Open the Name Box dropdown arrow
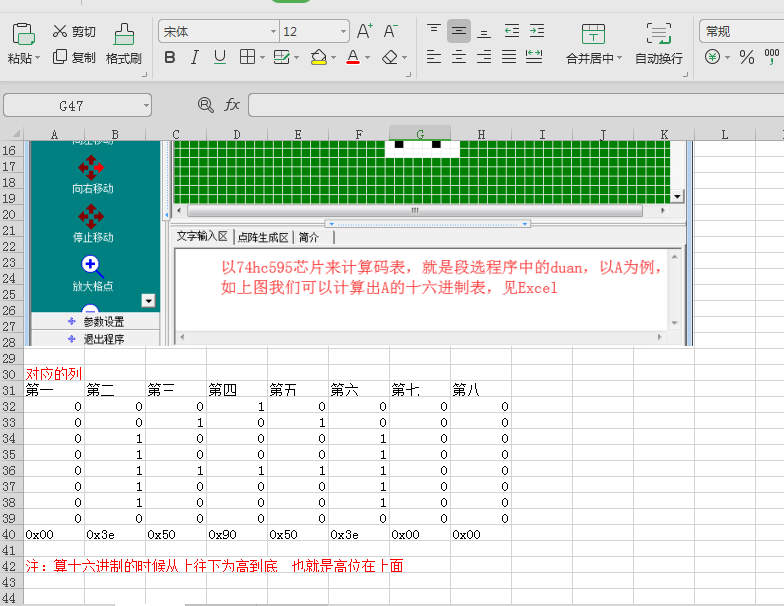784x606 pixels. pos(146,106)
